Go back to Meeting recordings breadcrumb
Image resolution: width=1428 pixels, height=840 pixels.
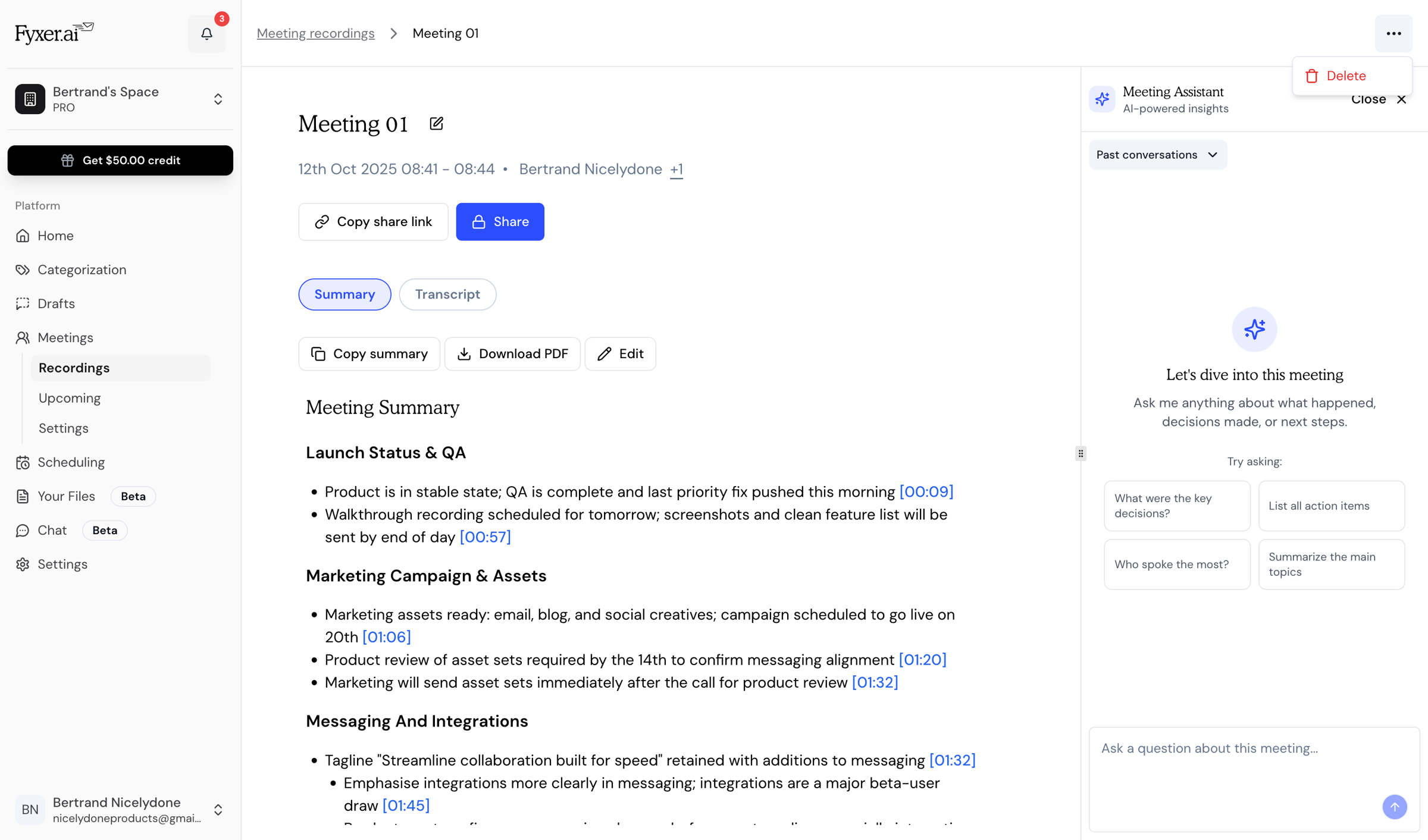point(315,33)
